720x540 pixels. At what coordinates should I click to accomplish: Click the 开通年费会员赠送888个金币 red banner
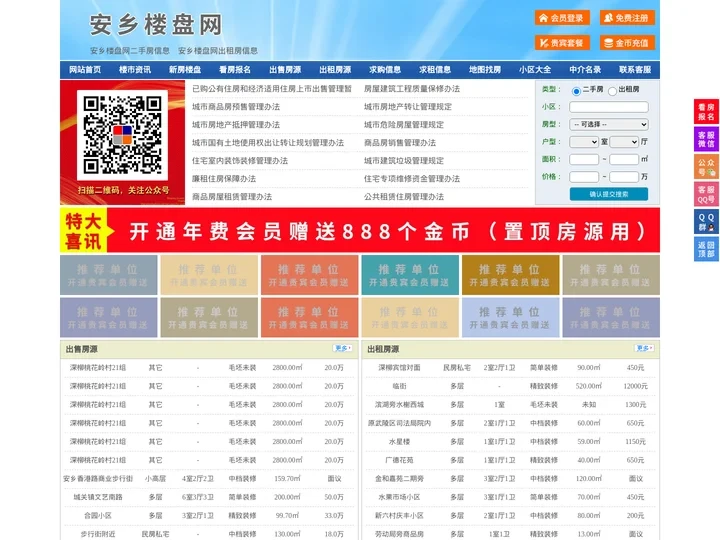[x=360, y=230]
